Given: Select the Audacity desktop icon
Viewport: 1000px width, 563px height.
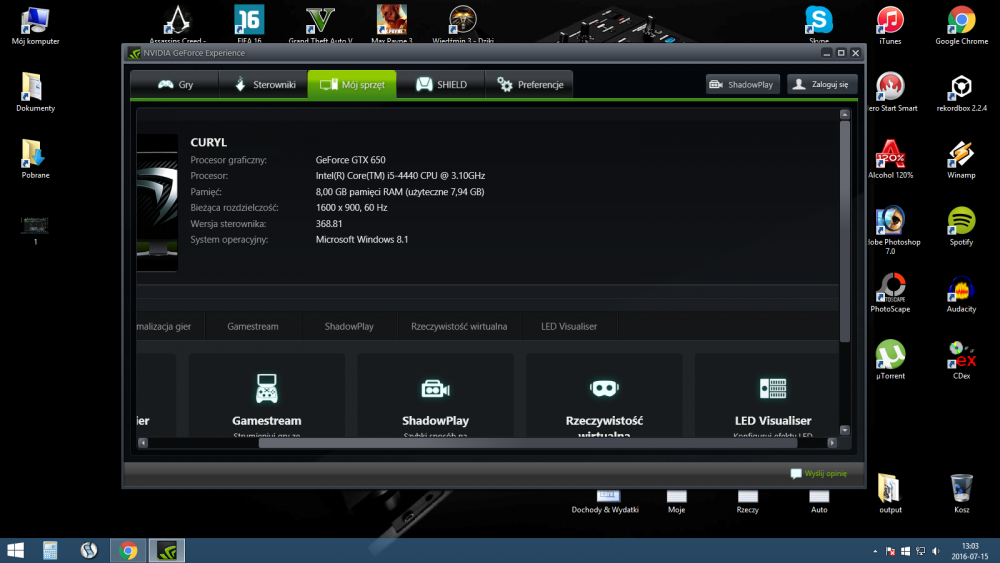Looking at the screenshot, I should 961,293.
